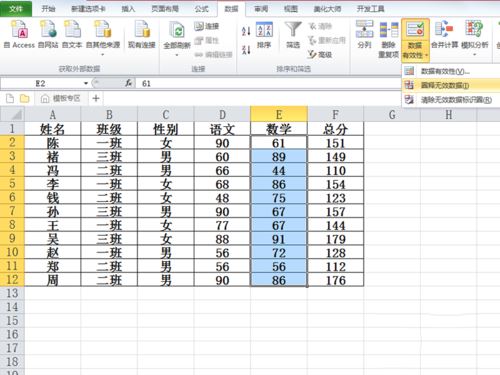Viewport: 500px width, 375px height.
Task: Collapse the Data Validation dropdown arrow
Action: click(426, 55)
